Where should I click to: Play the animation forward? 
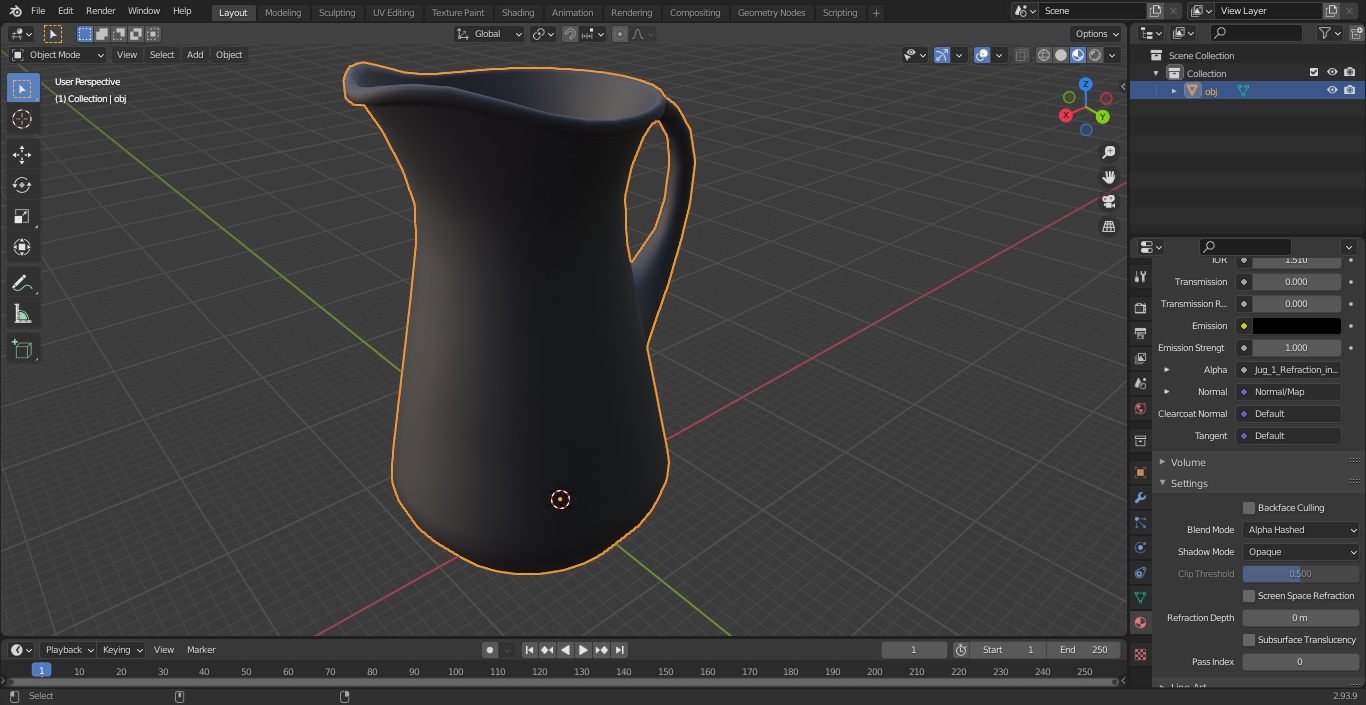coord(583,650)
